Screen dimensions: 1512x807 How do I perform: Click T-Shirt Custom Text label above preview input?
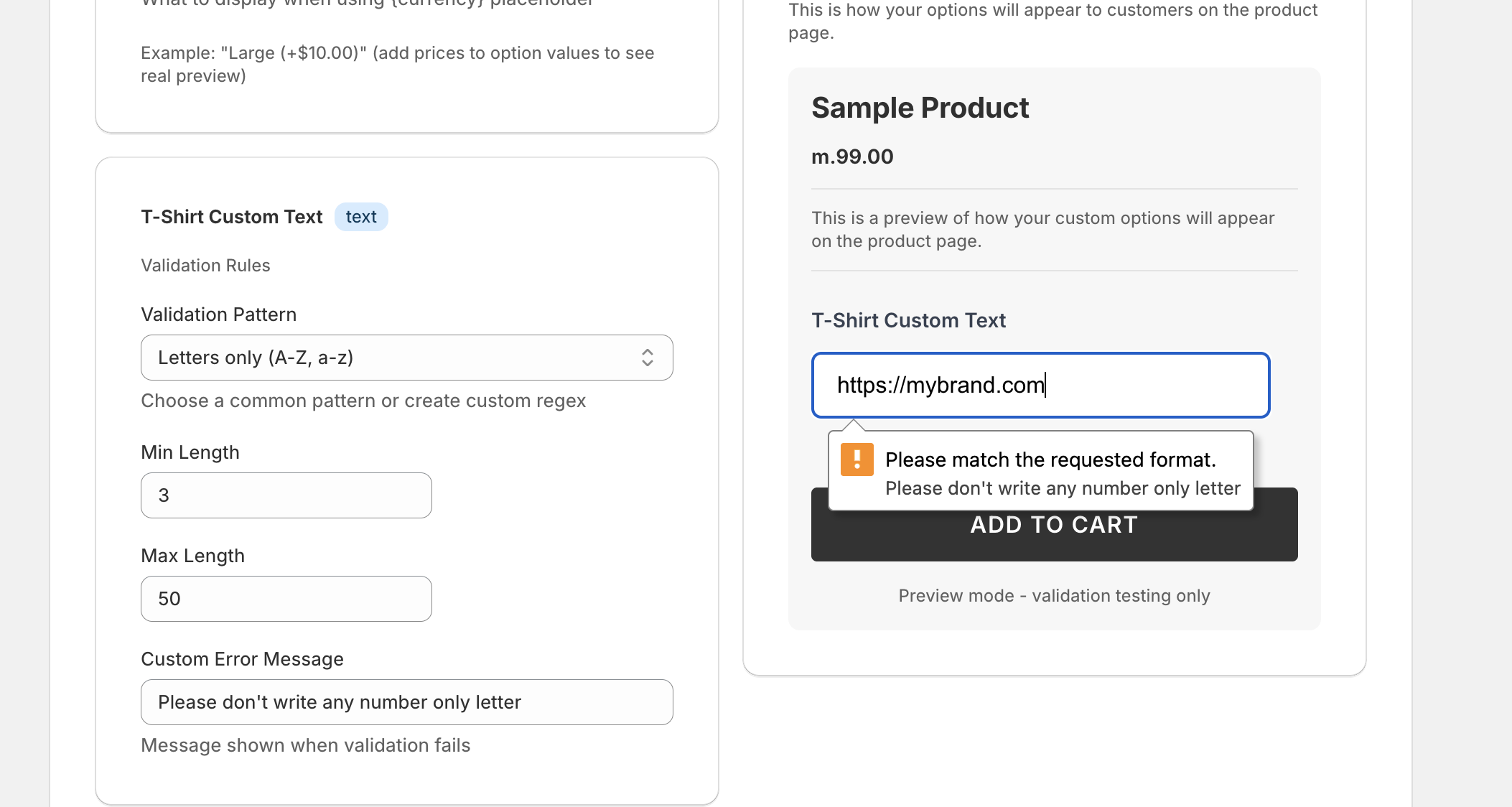[x=908, y=320]
